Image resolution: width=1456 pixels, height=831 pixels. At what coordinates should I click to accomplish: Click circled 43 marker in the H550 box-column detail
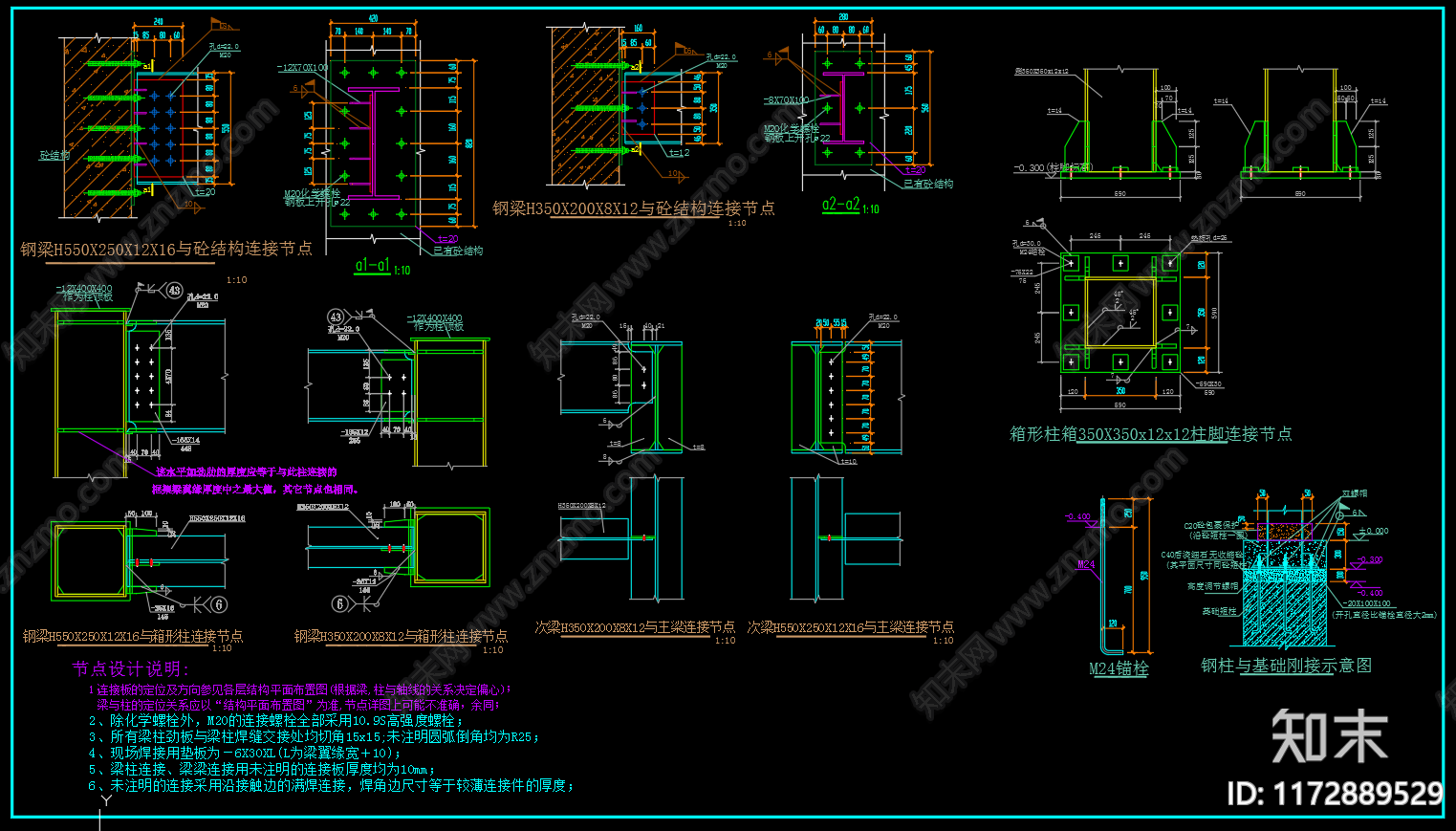(173, 291)
